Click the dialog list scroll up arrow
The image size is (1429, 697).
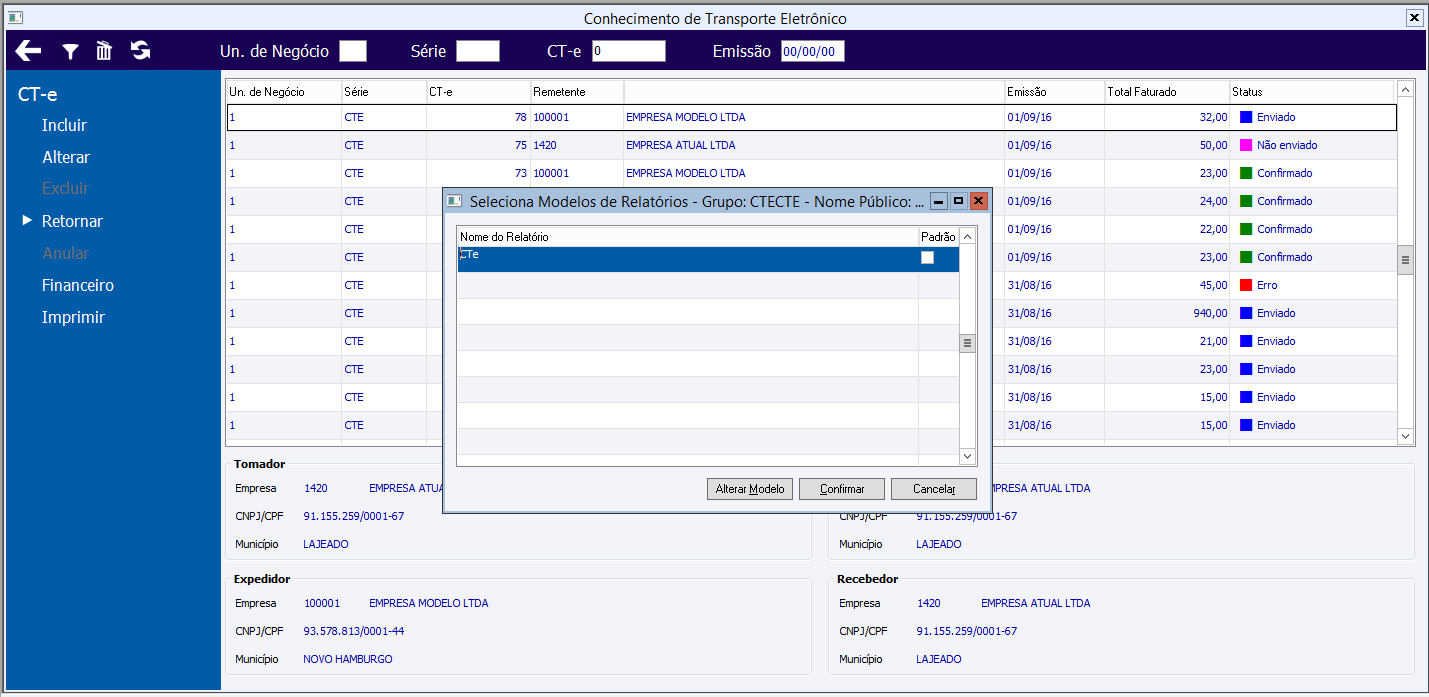click(967, 236)
